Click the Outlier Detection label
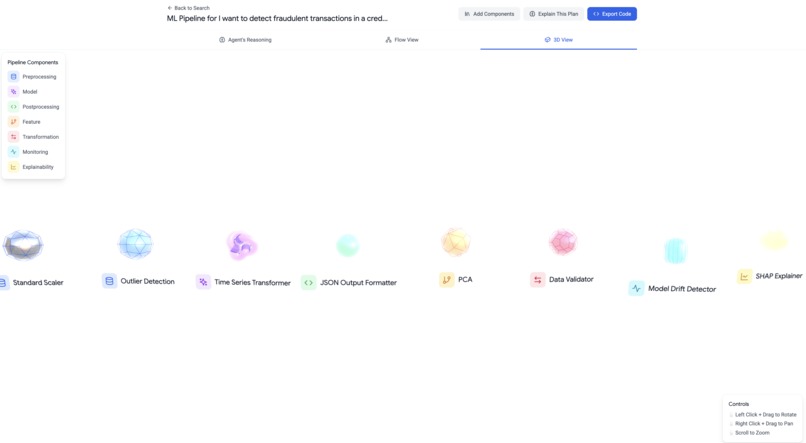This screenshot has height=443, width=806. 148,281
